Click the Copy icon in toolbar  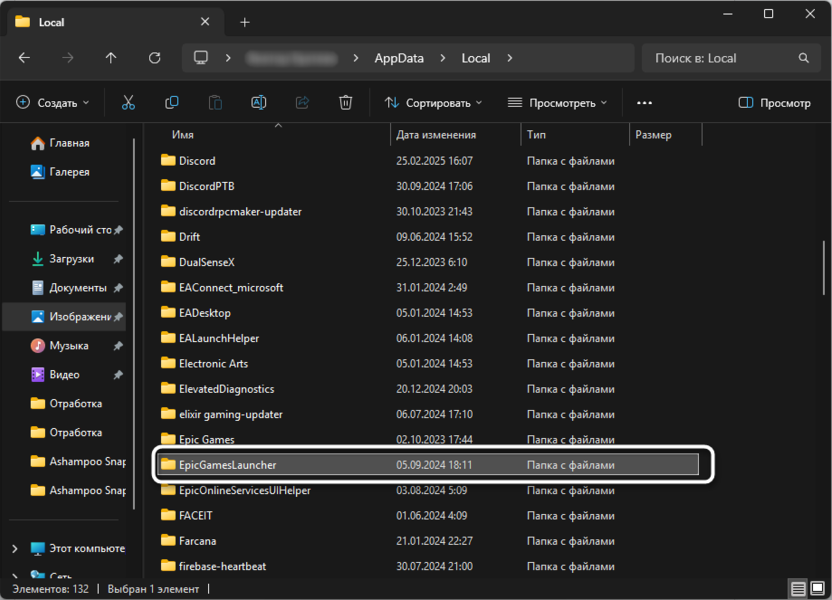172,102
